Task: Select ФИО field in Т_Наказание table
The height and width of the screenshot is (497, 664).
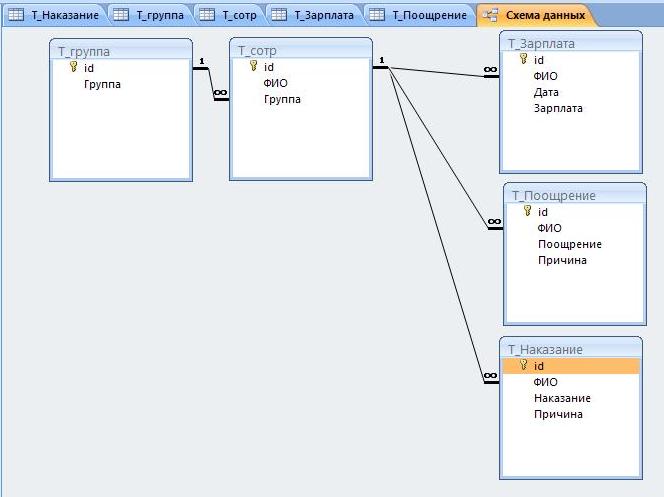Action: click(571, 382)
